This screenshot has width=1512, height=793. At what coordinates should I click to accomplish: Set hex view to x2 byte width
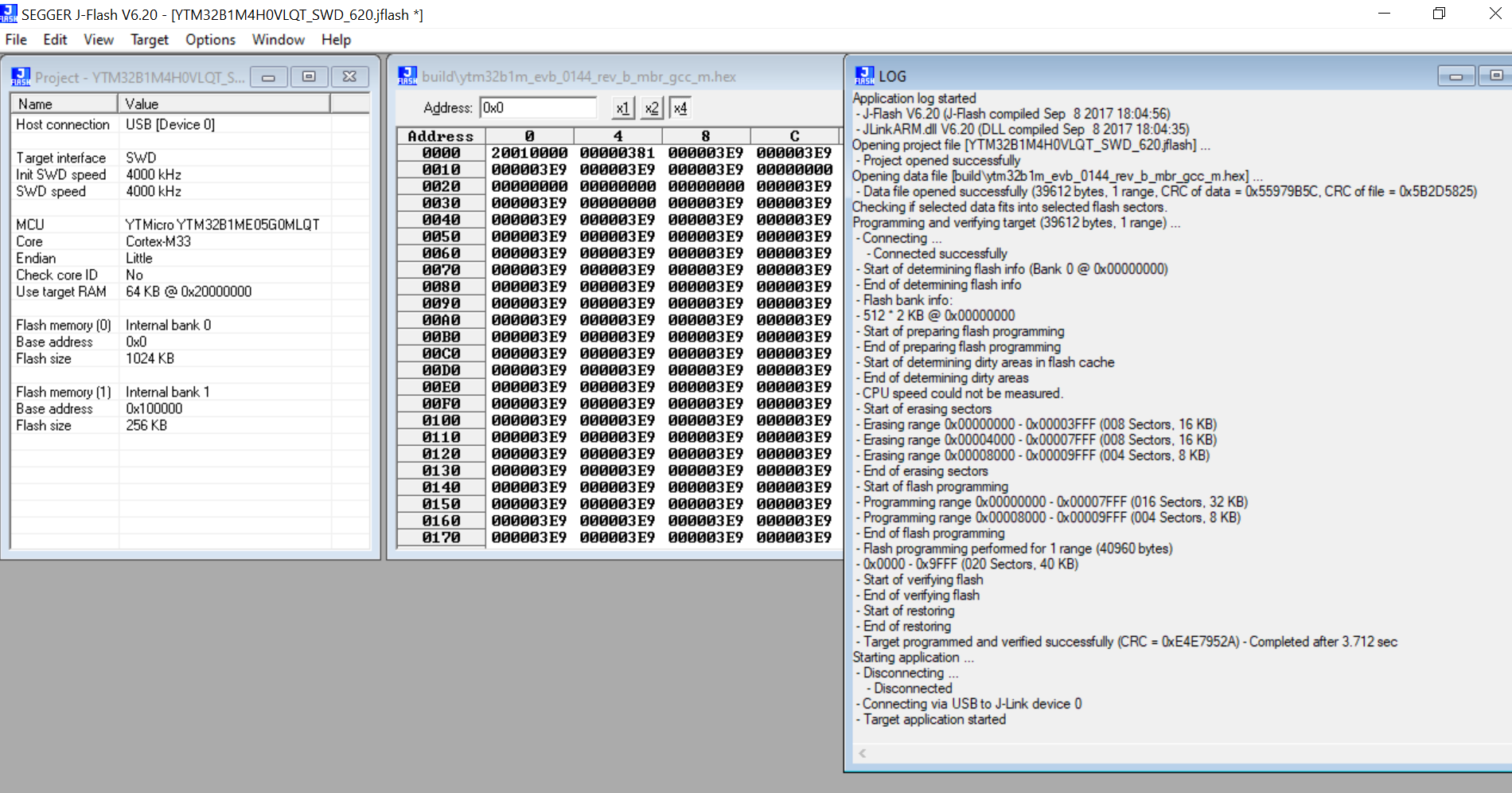(x=651, y=108)
